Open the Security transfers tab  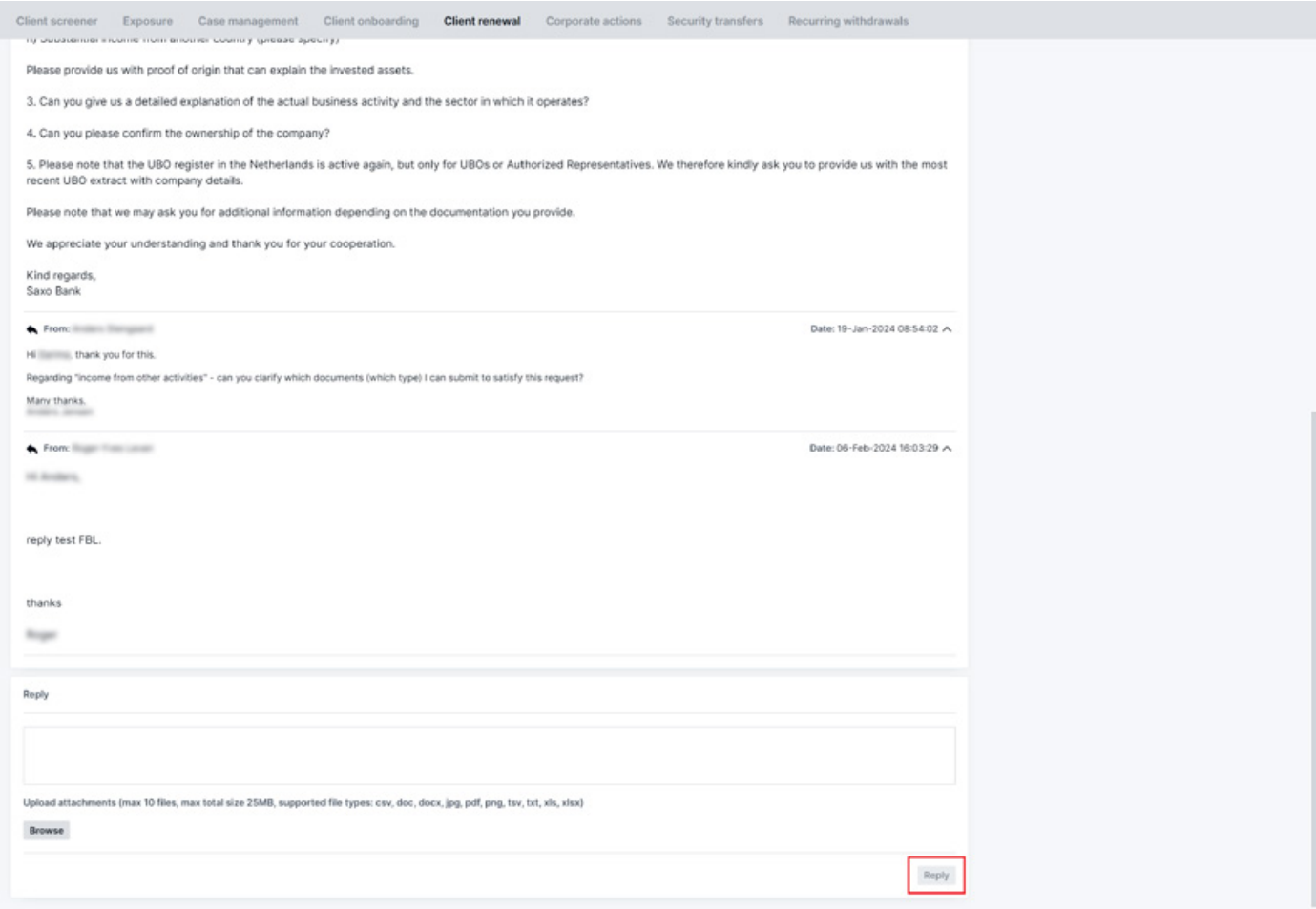pos(715,21)
